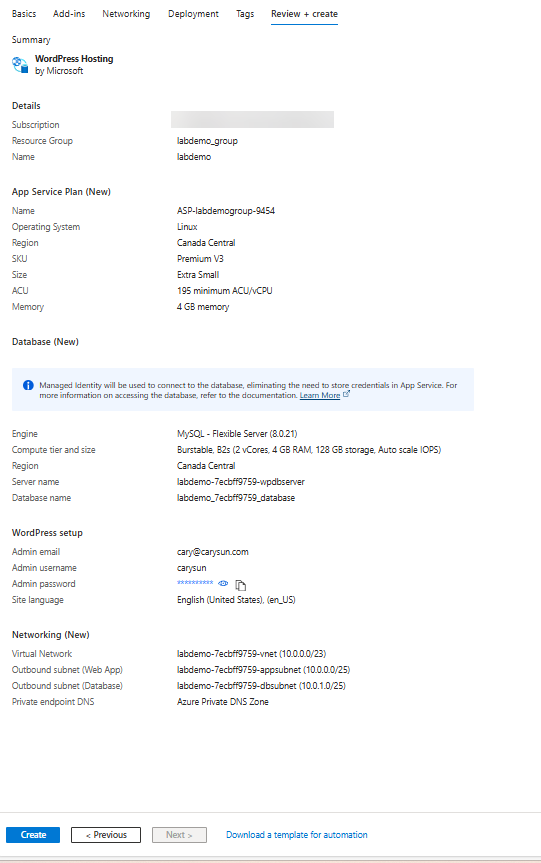Go back with the Previous button

point(106,835)
